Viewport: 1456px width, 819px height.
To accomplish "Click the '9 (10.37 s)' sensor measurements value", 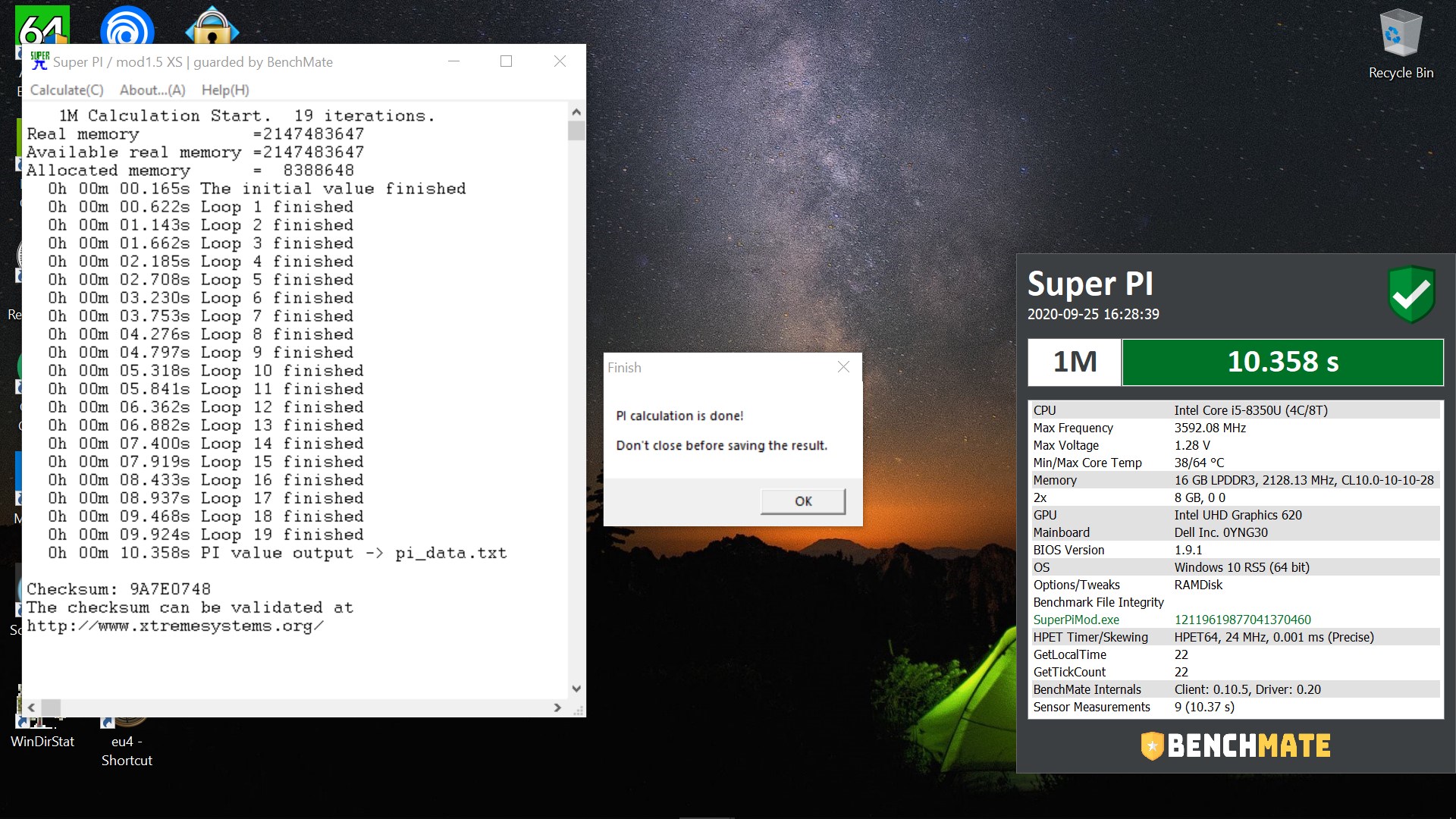I will [1204, 707].
